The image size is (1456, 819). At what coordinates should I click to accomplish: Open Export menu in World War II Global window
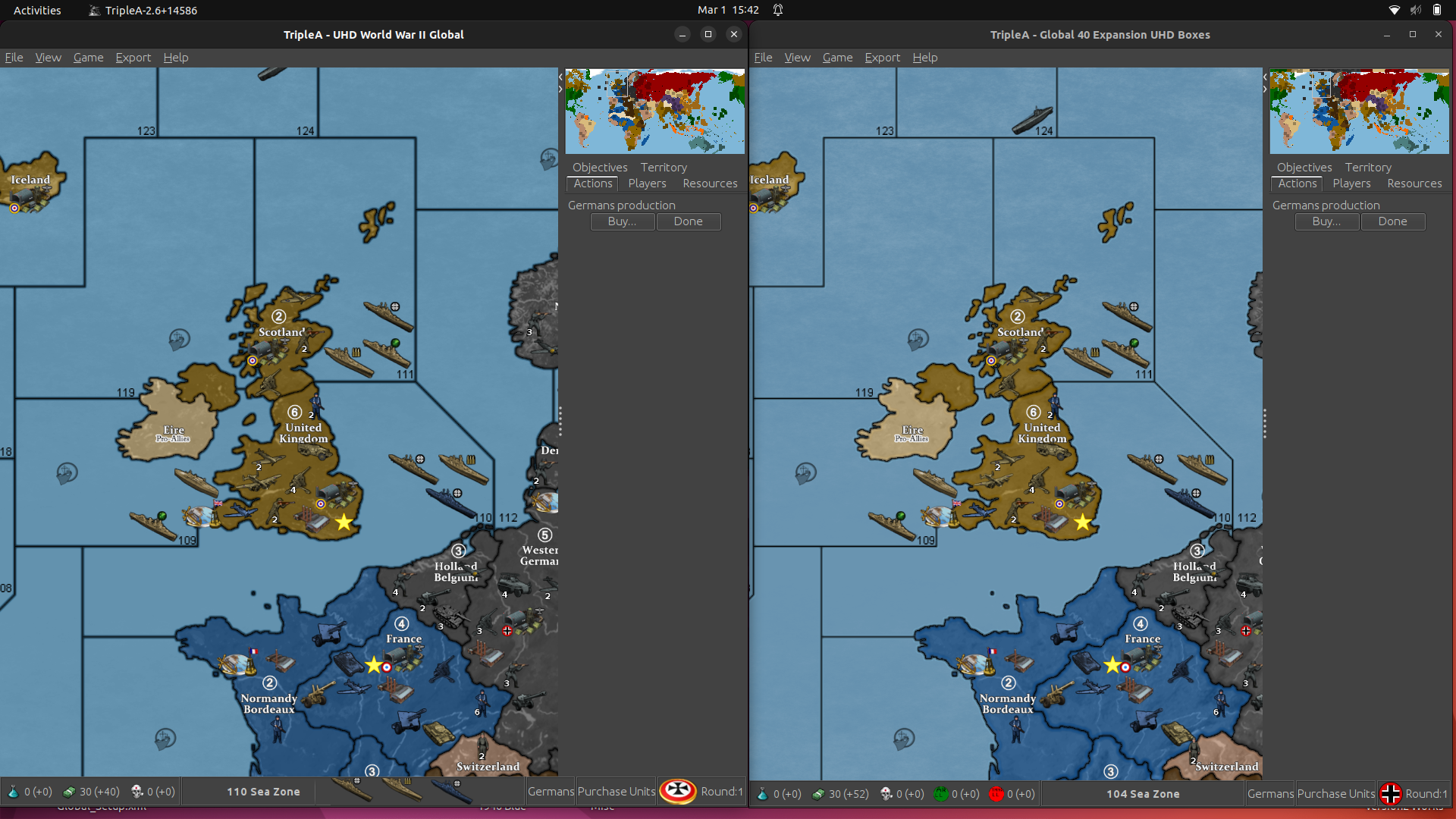pos(133,57)
